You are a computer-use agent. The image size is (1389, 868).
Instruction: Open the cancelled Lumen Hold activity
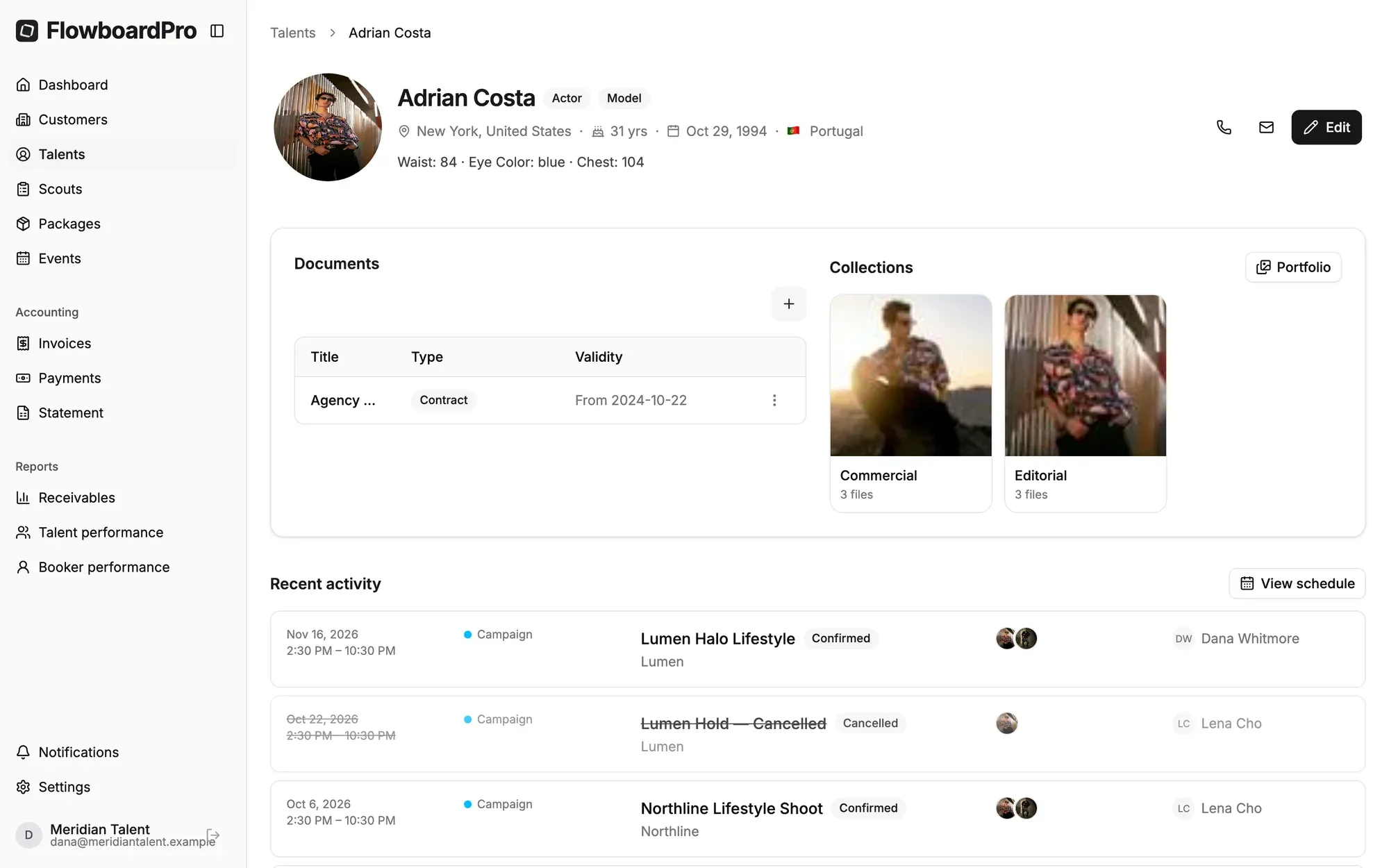pyautogui.click(x=817, y=734)
